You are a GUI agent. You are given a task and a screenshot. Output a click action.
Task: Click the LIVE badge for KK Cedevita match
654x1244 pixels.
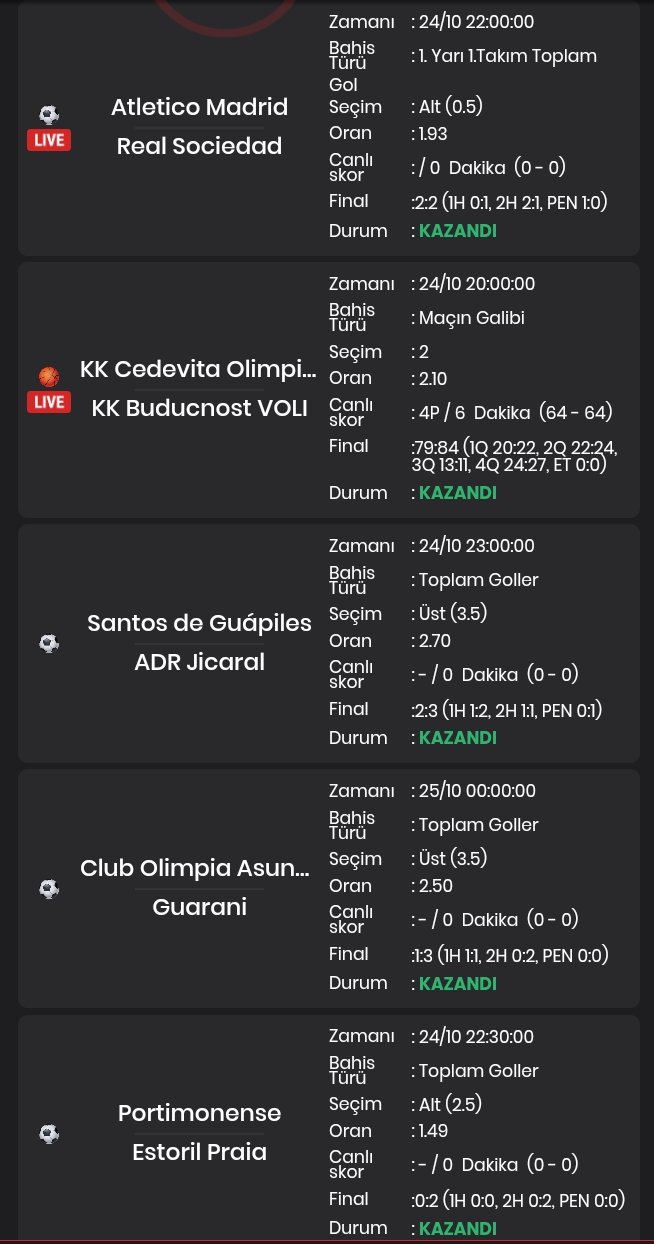[x=49, y=402]
